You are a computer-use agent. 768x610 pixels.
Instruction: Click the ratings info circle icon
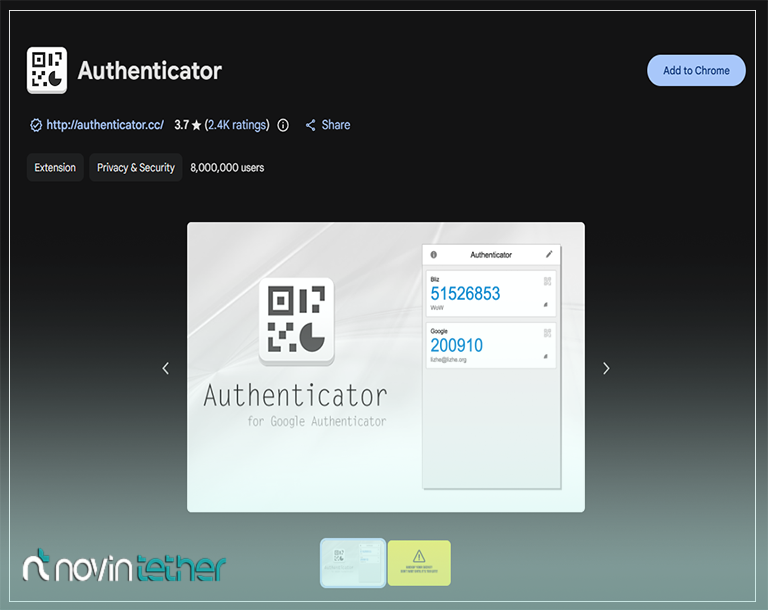coord(283,125)
